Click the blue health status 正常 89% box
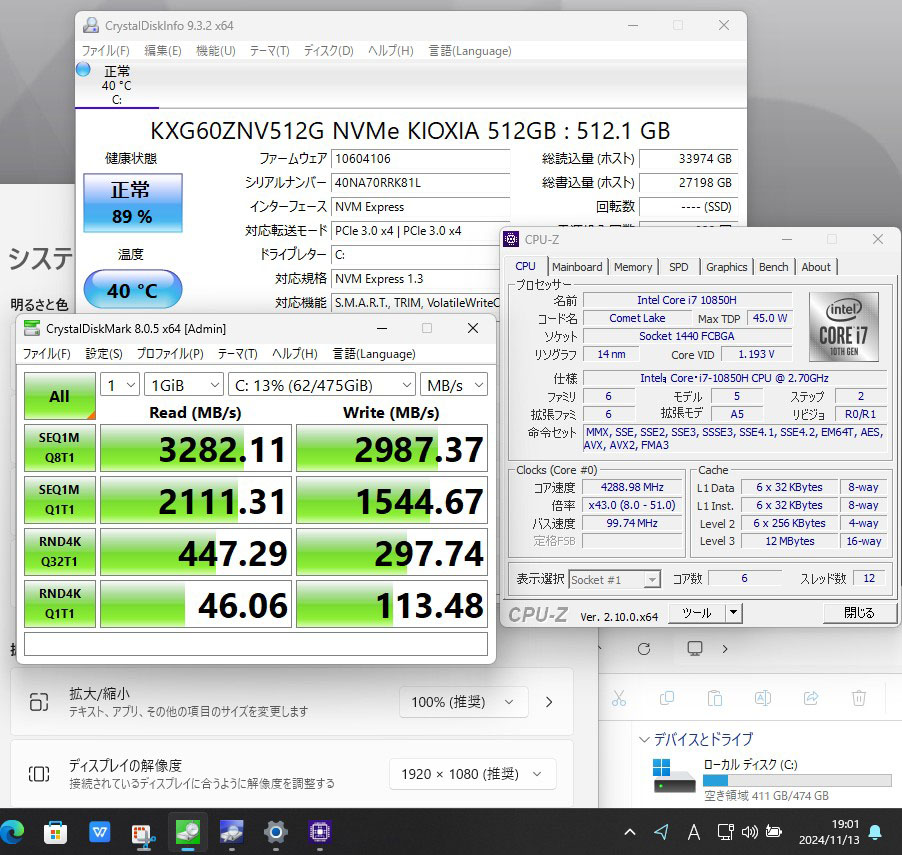Viewport: 902px width, 855px height. coord(132,202)
